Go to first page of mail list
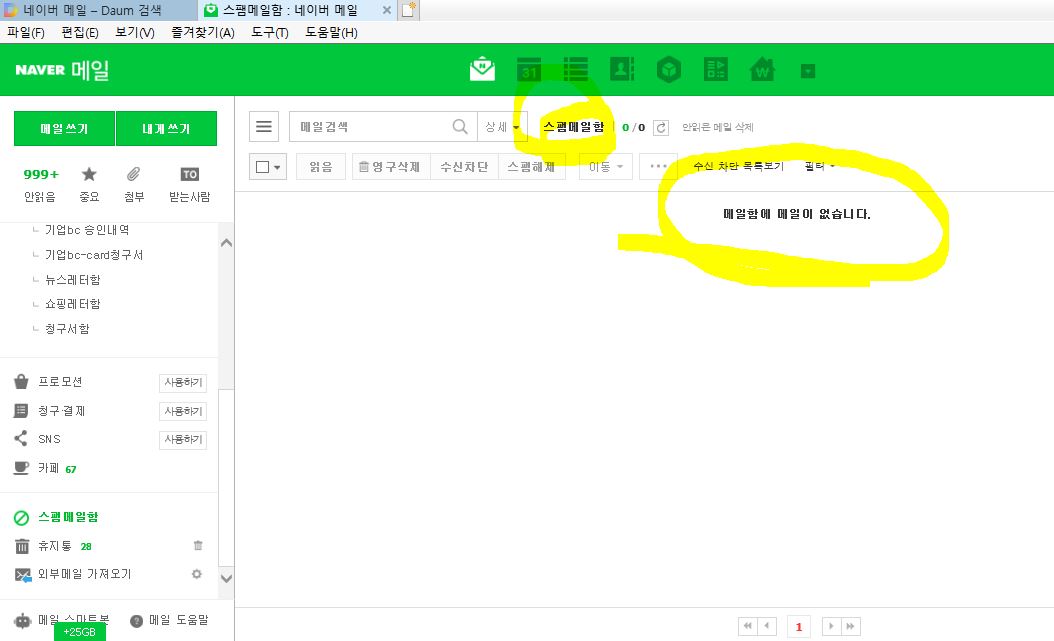Viewport: 1054px width, 641px height. 747,626
